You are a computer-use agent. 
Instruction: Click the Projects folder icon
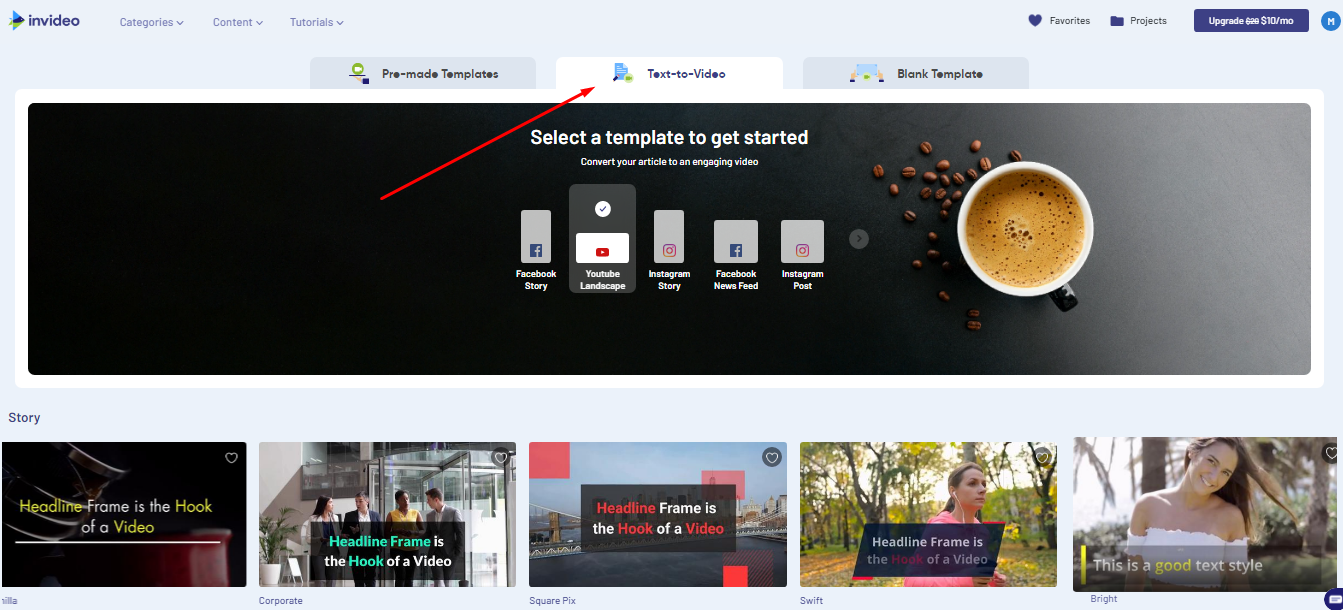coord(1117,21)
